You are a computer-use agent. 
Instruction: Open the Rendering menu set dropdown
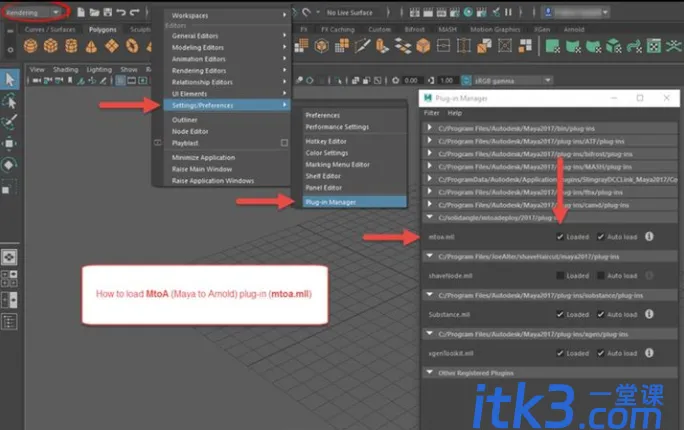33,12
